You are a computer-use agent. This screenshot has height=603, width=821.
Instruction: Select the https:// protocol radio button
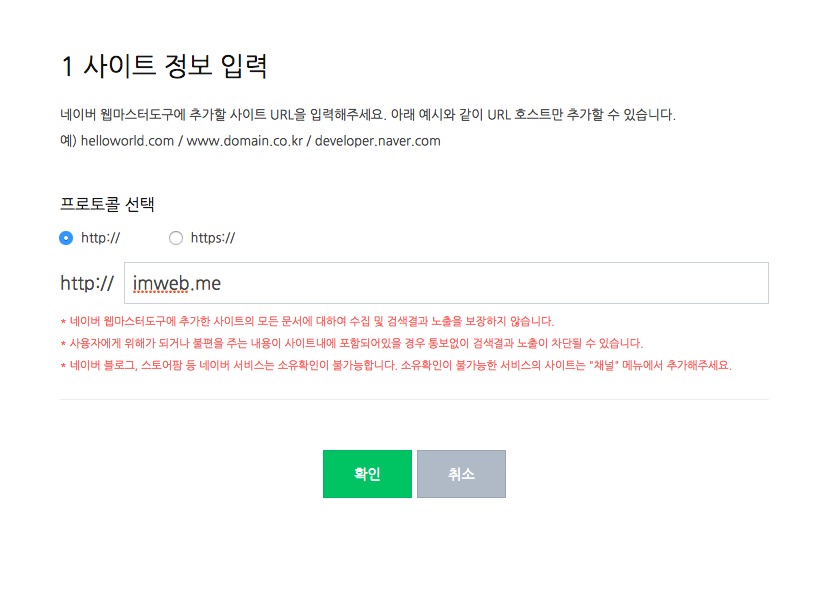click(x=176, y=238)
